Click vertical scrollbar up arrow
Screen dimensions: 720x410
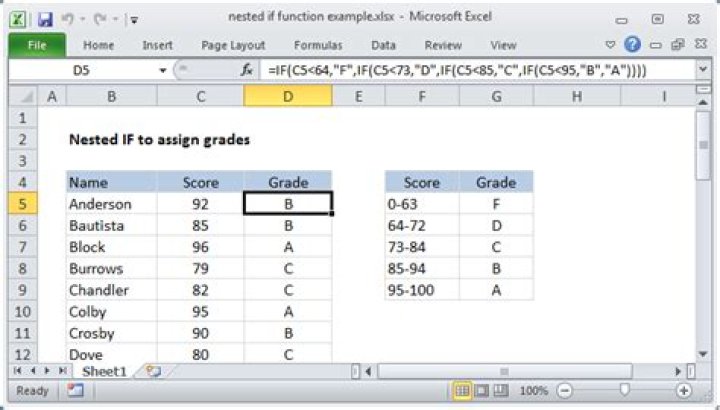tap(703, 102)
